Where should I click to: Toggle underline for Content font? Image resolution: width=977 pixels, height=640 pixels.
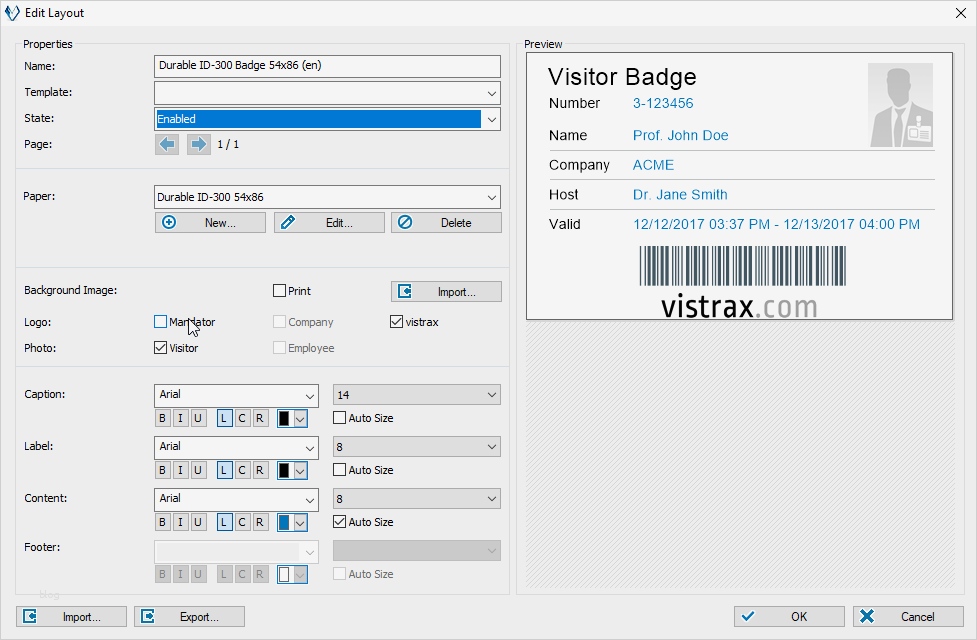point(198,522)
